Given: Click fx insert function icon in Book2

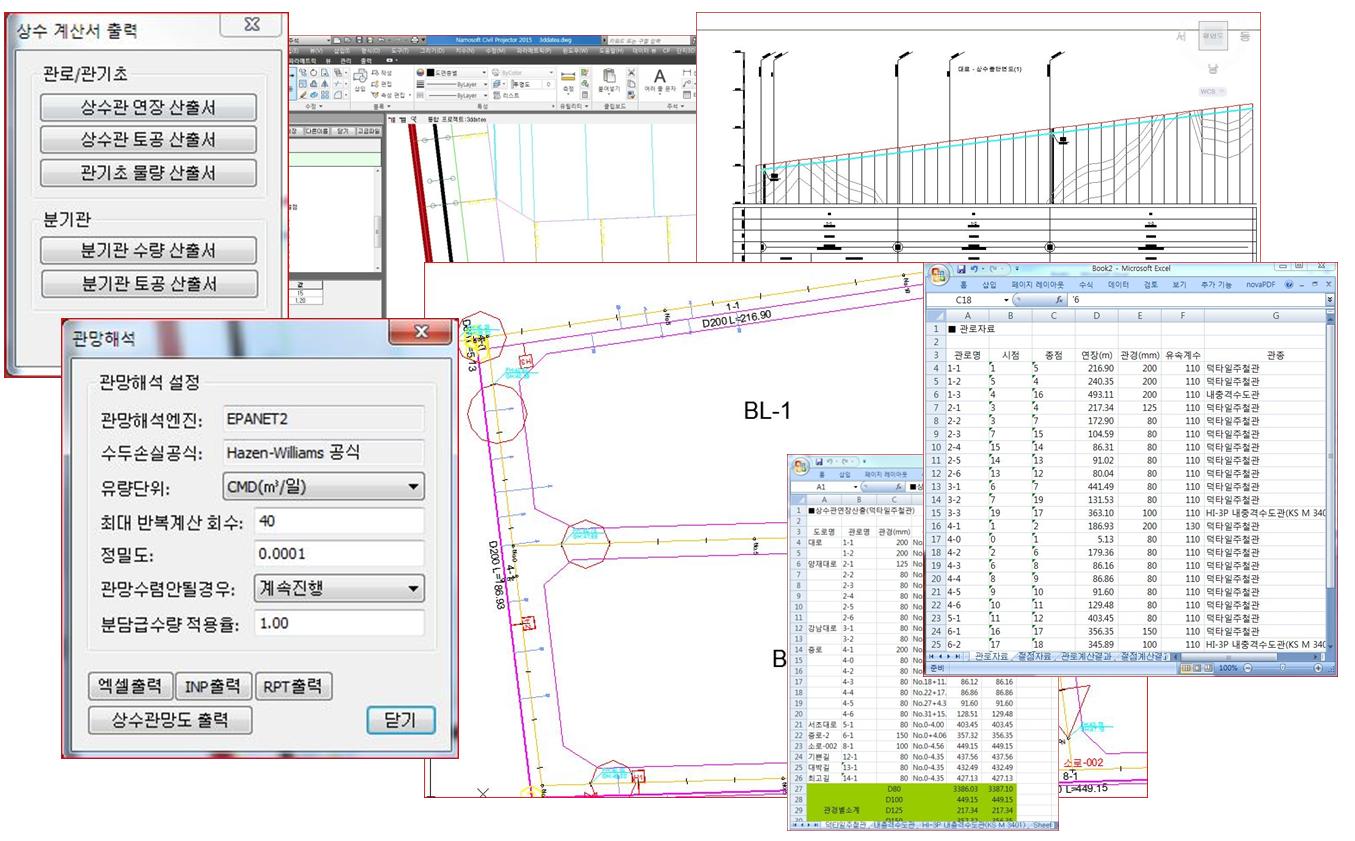Looking at the screenshot, I should [1059, 300].
